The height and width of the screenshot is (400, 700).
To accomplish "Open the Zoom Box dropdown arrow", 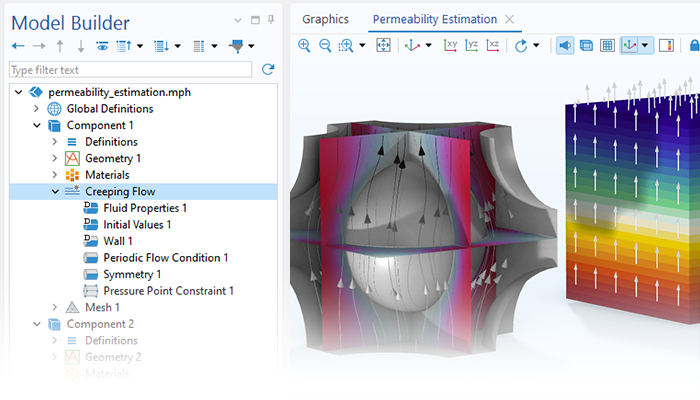I will [362, 45].
